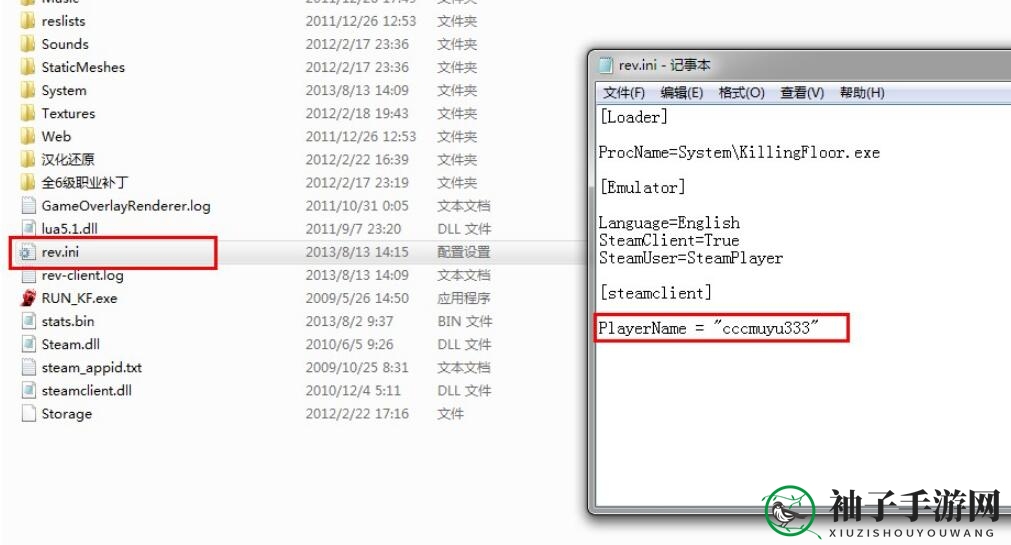Viewport: 1011px width, 545px height.
Task: Click the Storage blank file icon
Action: [28, 413]
